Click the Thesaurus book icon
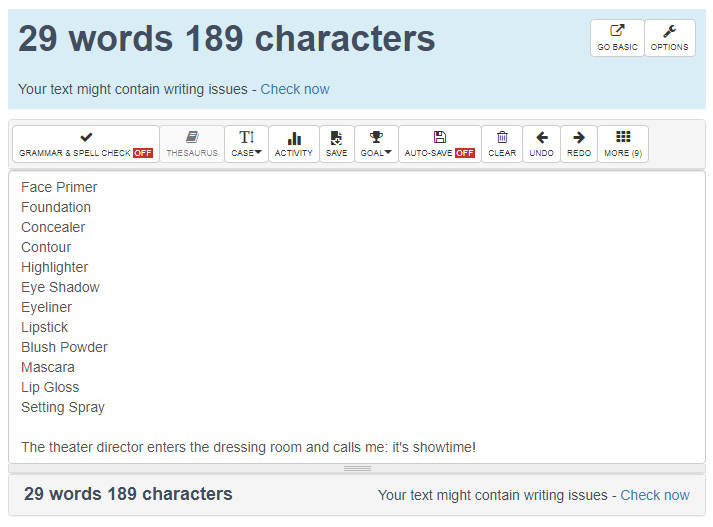 (x=192, y=138)
